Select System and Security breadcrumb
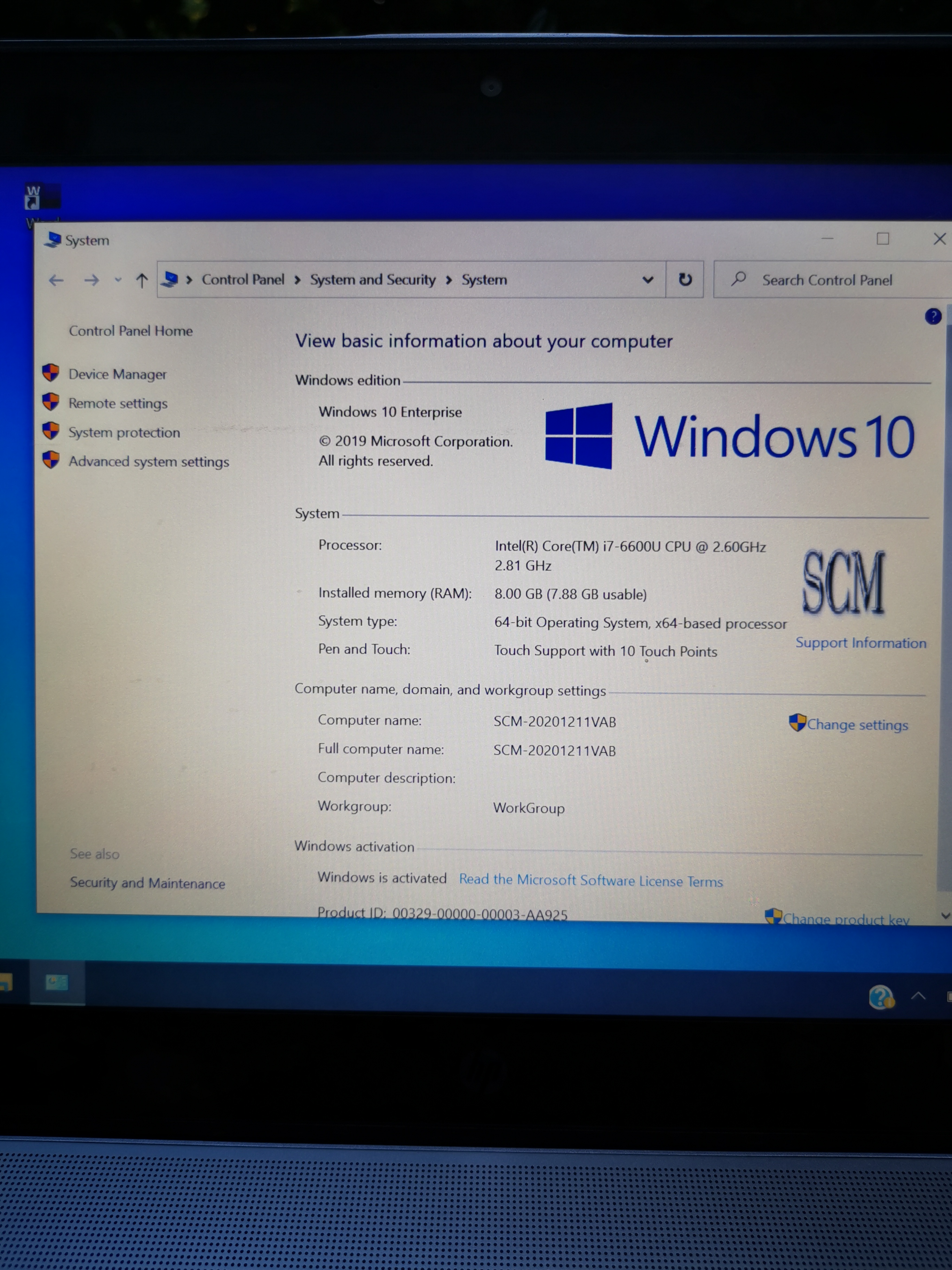952x1270 pixels. pos(372,280)
